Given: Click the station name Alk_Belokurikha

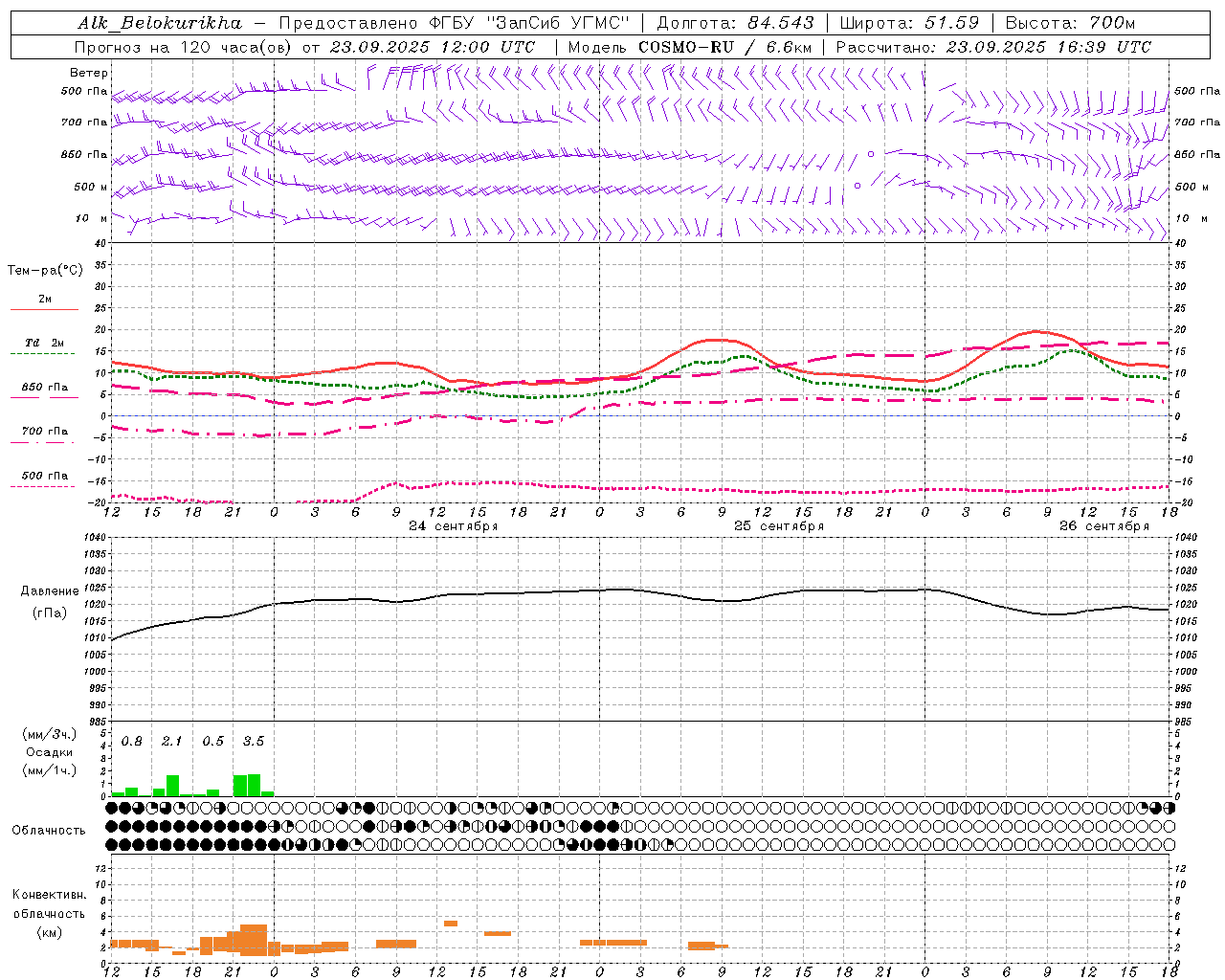Looking at the screenshot, I should (160, 23).
